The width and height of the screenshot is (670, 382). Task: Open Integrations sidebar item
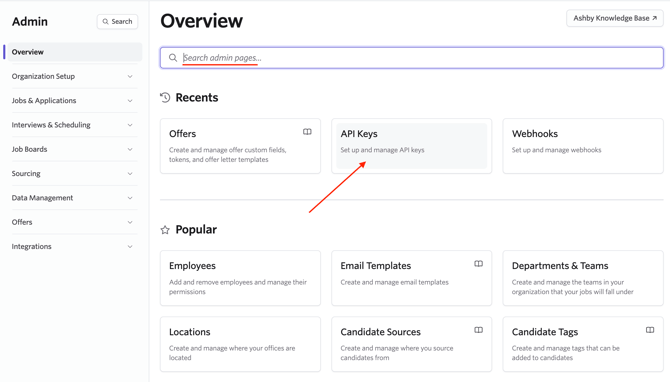74,247
